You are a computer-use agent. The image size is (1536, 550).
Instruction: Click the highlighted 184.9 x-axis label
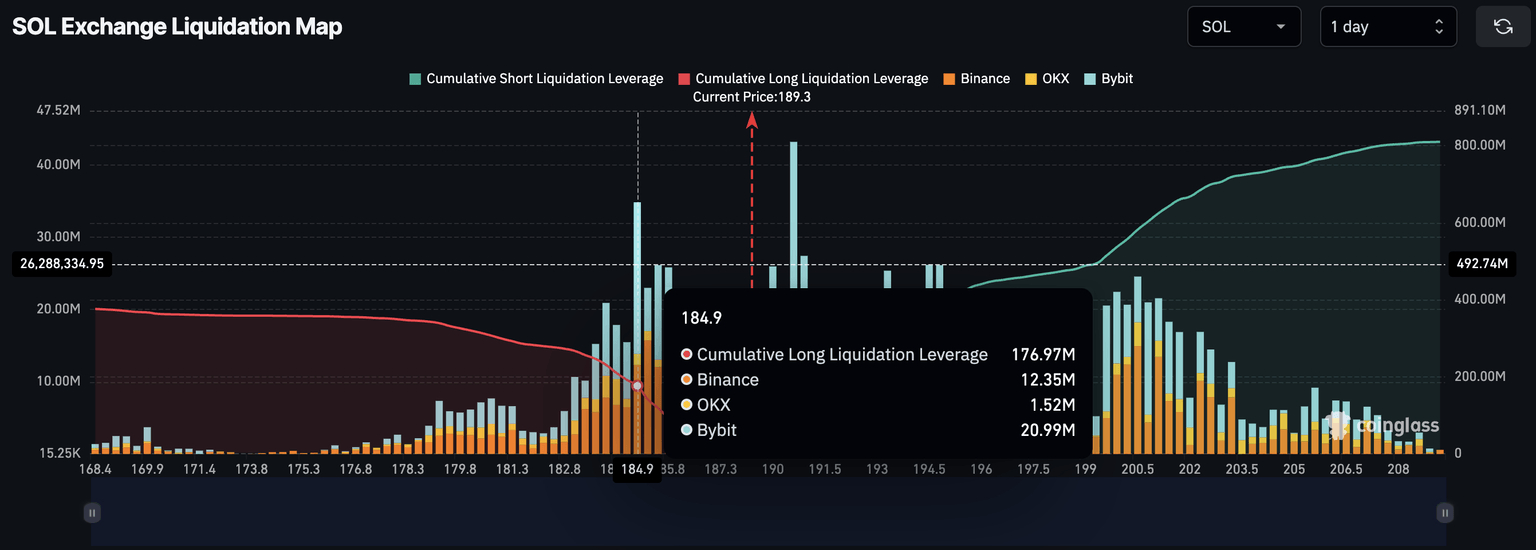(x=637, y=469)
